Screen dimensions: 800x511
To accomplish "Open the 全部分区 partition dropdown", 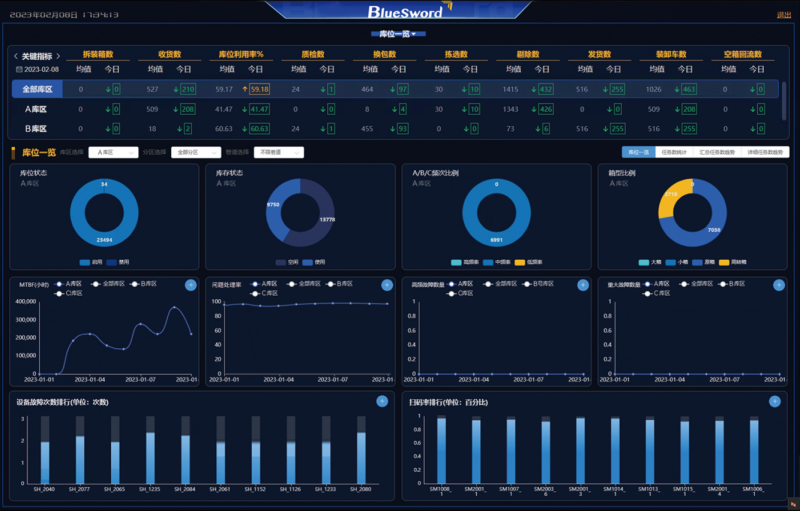I will tap(194, 152).
